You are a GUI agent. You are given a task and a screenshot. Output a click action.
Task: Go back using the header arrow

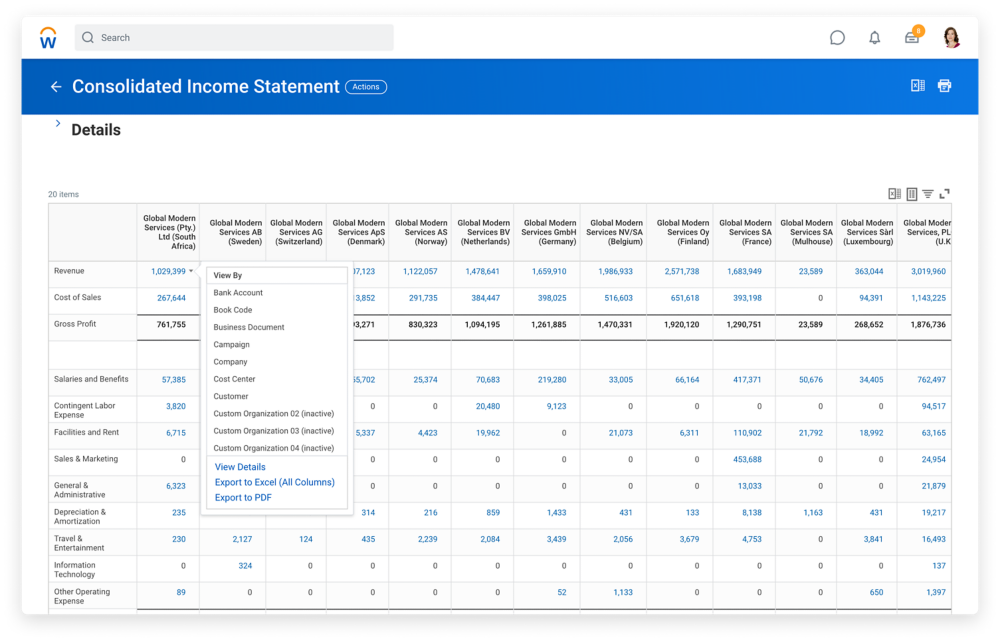pos(56,87)
